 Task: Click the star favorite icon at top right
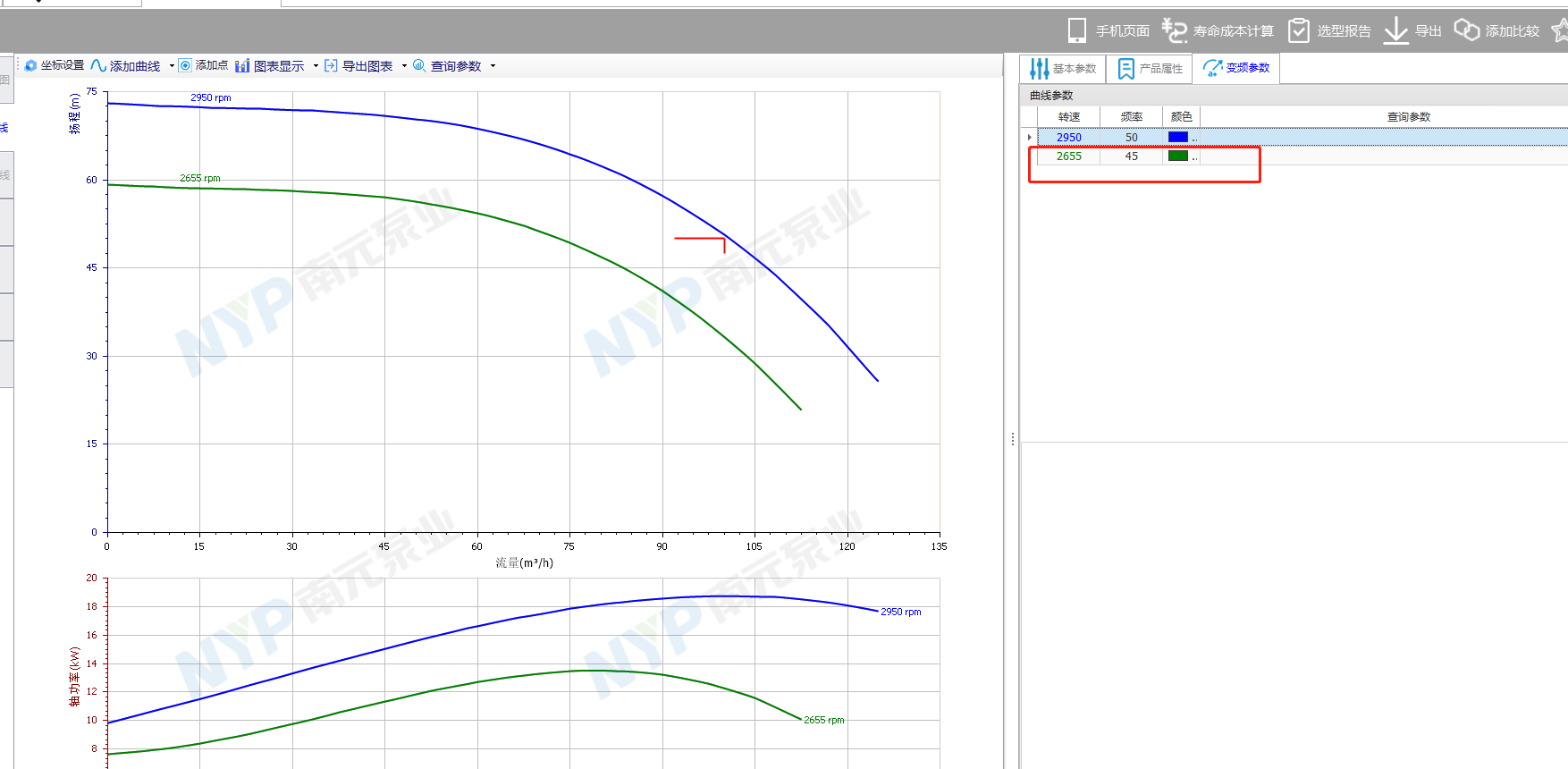[1560, 30]
